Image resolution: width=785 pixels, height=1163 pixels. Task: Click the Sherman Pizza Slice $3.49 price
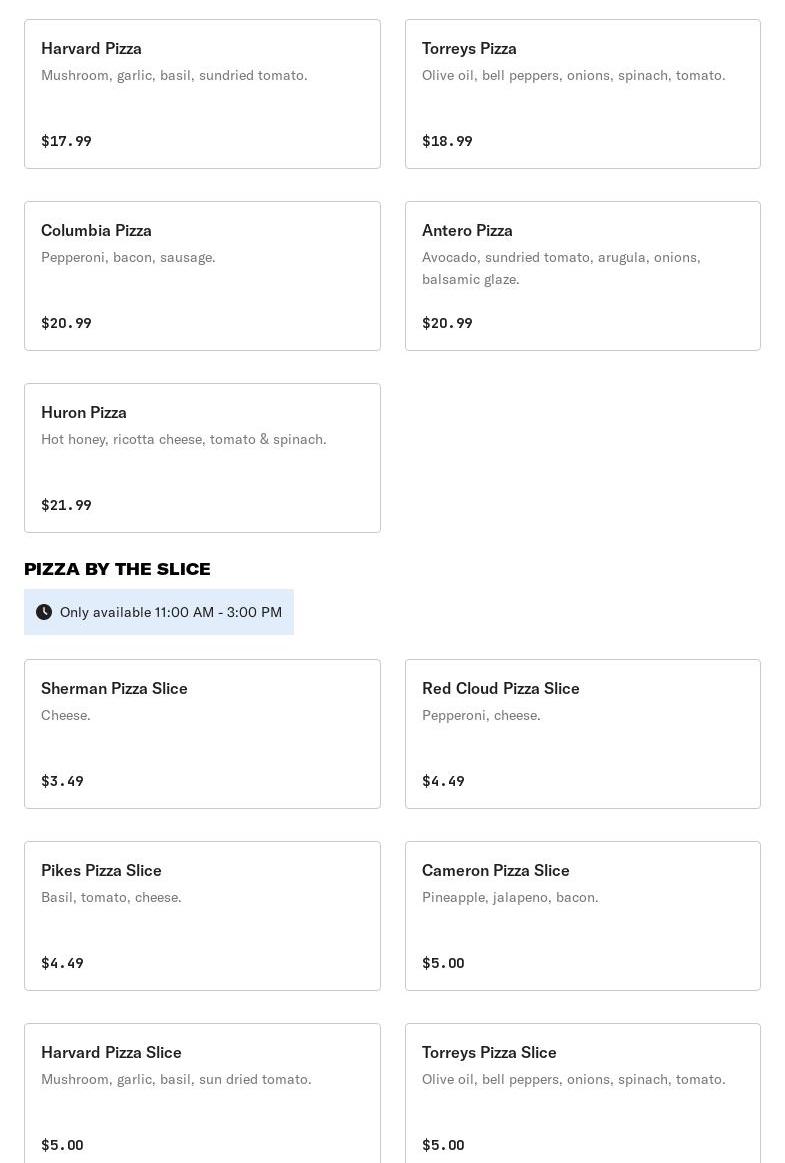tap(62, 781)
